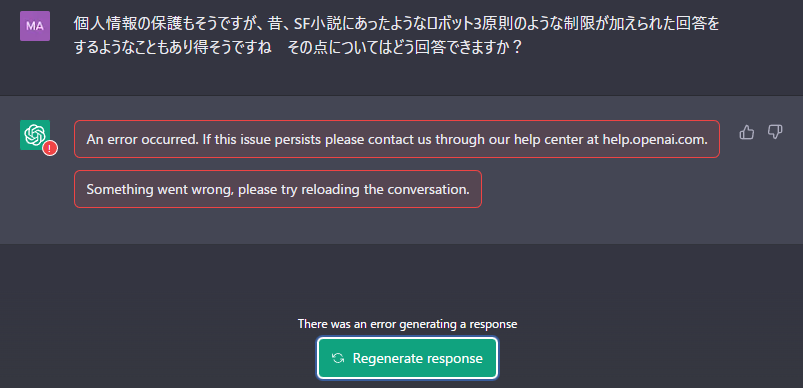Click the circular arrows icon in Regenerate button
Image resolution: width=803 pixels, height=388 pixels.
point(337,358)
